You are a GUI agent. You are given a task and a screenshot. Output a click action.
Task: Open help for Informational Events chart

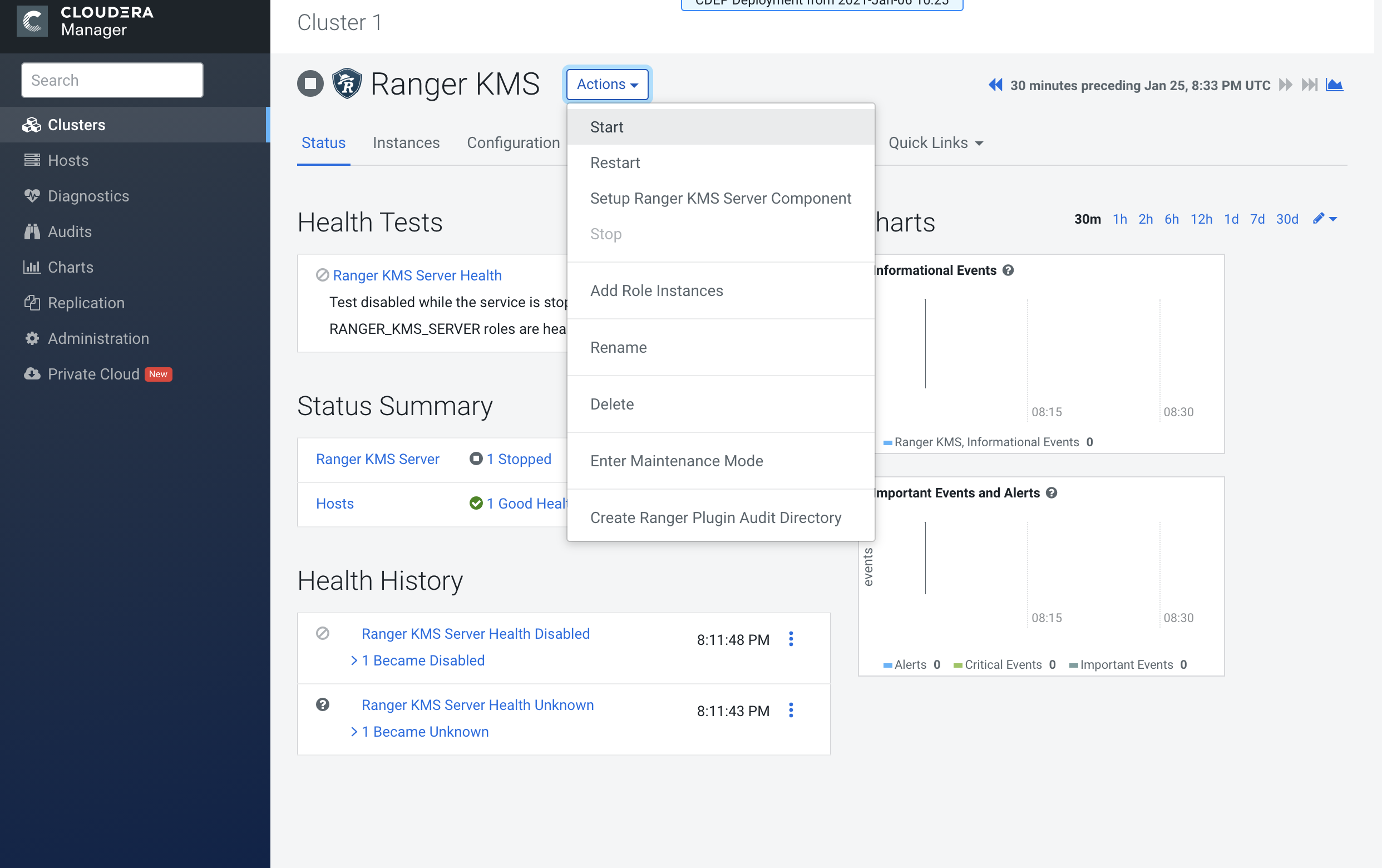tap(1008, 270)
